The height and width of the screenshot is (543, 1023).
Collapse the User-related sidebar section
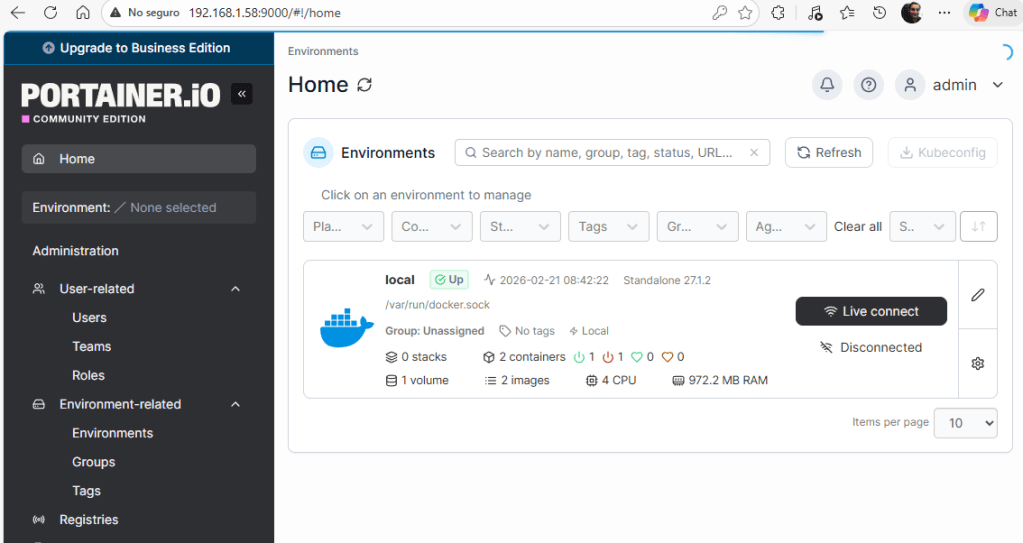236,289
